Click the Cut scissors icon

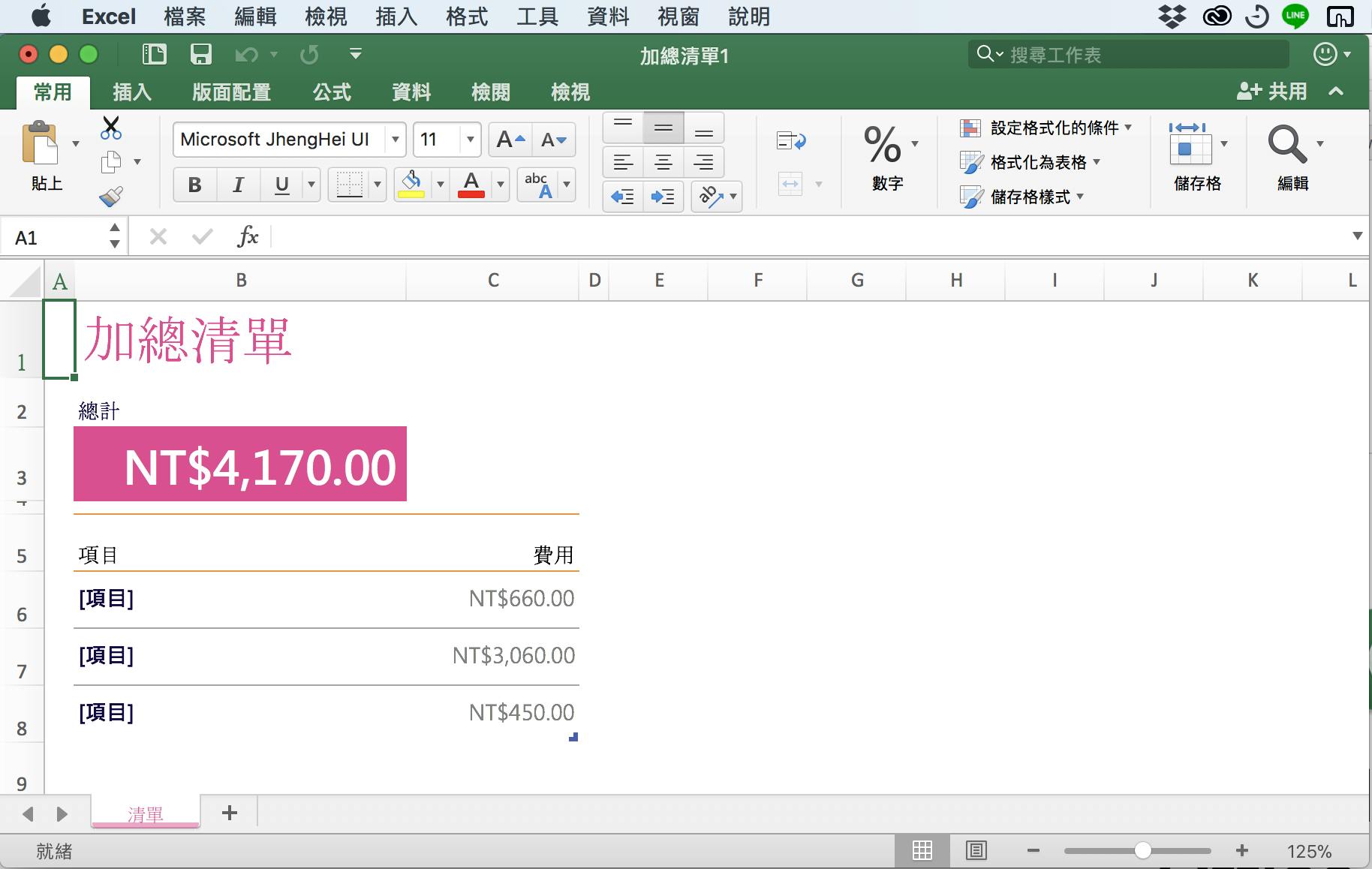[111, 128]
